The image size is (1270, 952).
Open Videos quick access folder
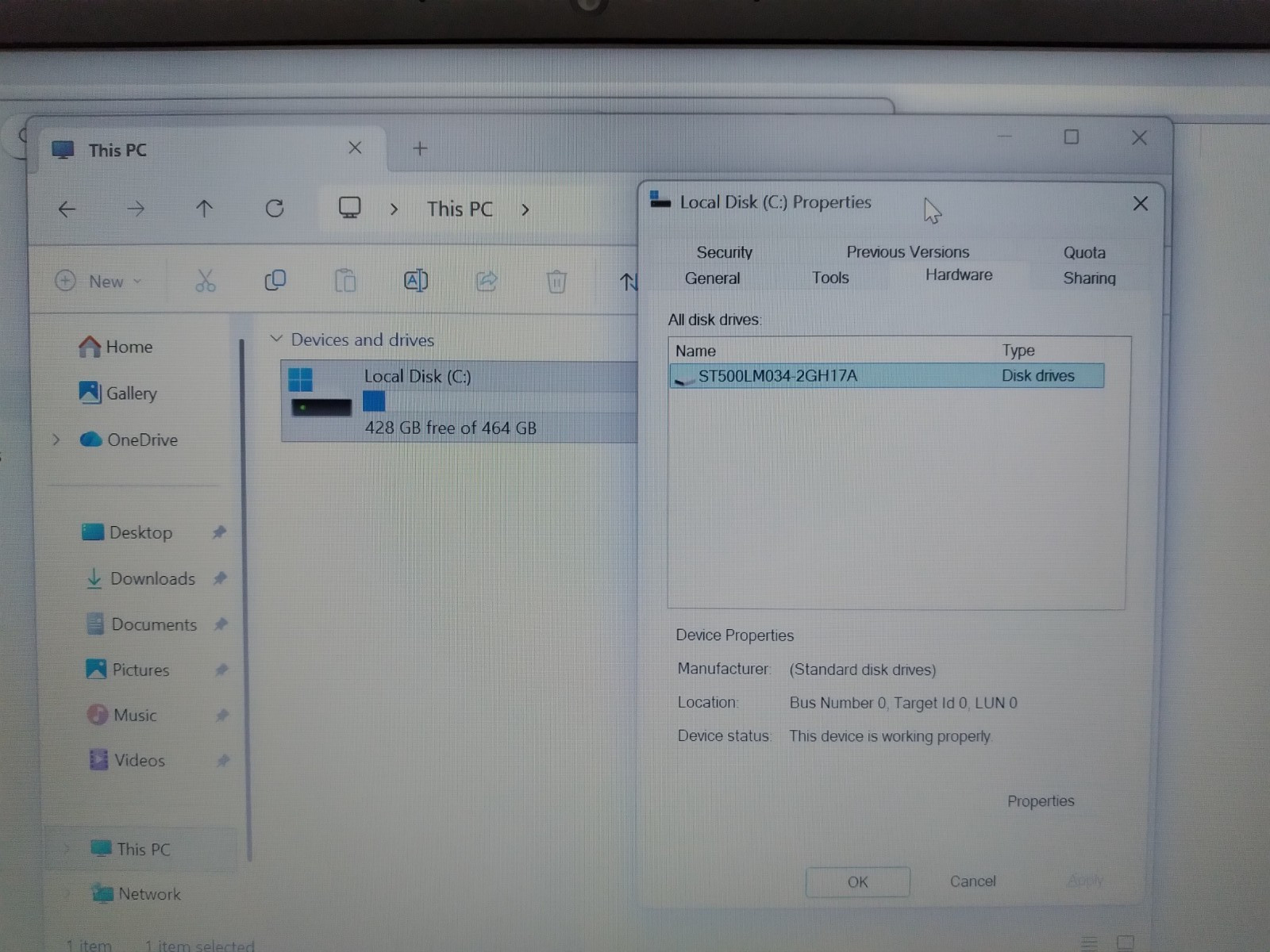(127, 760)
